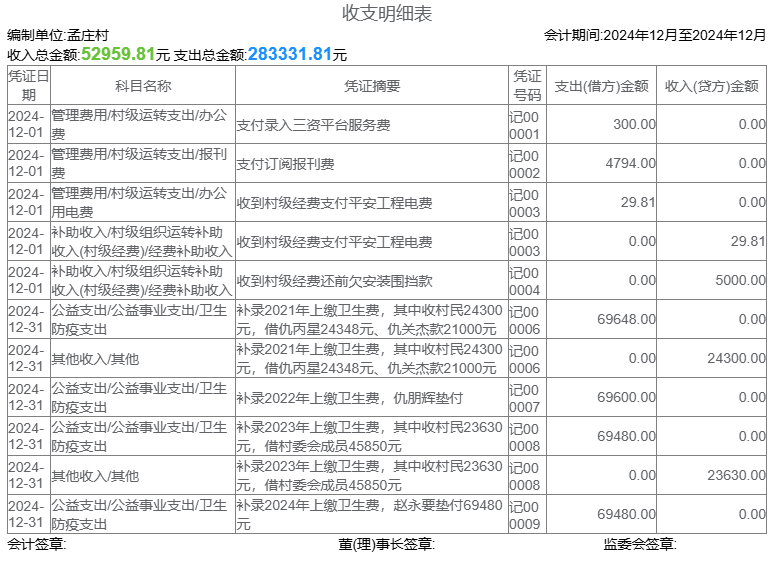Click the green total income amount 52959.81
Viewport: 778px width, 565px height.
pos(118,54)
